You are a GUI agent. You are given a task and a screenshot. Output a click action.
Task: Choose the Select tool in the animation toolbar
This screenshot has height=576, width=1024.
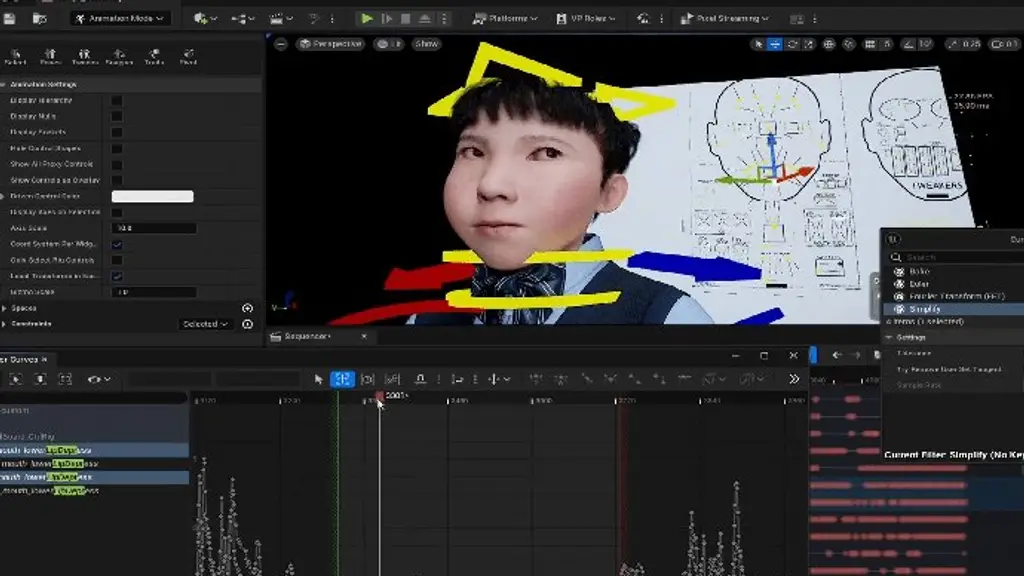[15, 57]
